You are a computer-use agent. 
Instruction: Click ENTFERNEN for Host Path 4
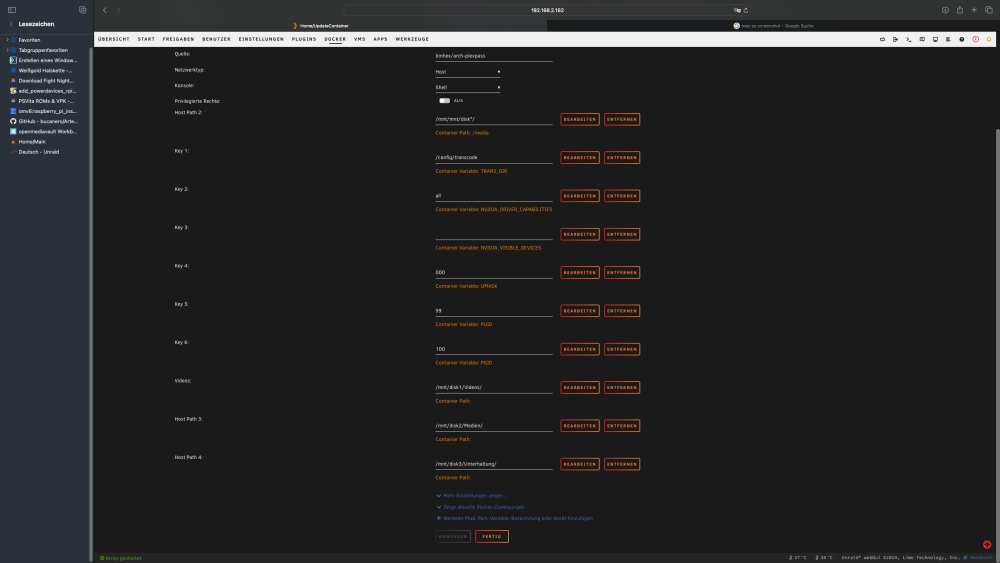tap(622, 464)
